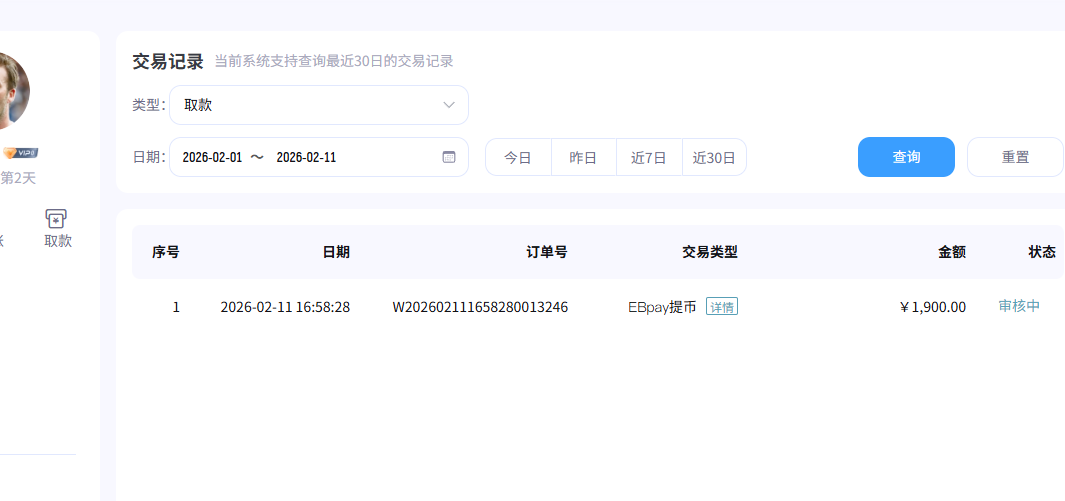The image size is (1065, 501).
Task: Select the end date 2026-02-11
Action: coord(306,157)
